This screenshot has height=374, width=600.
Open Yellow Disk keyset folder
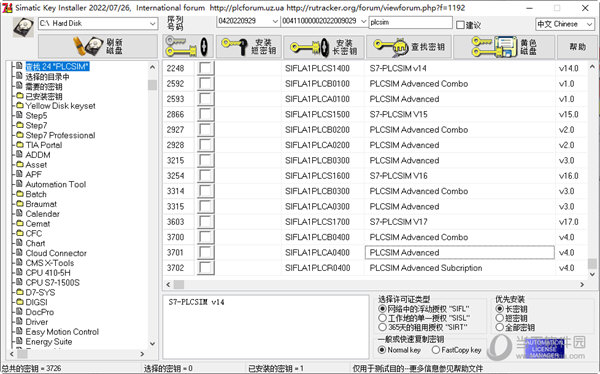(x=60, y=106)
